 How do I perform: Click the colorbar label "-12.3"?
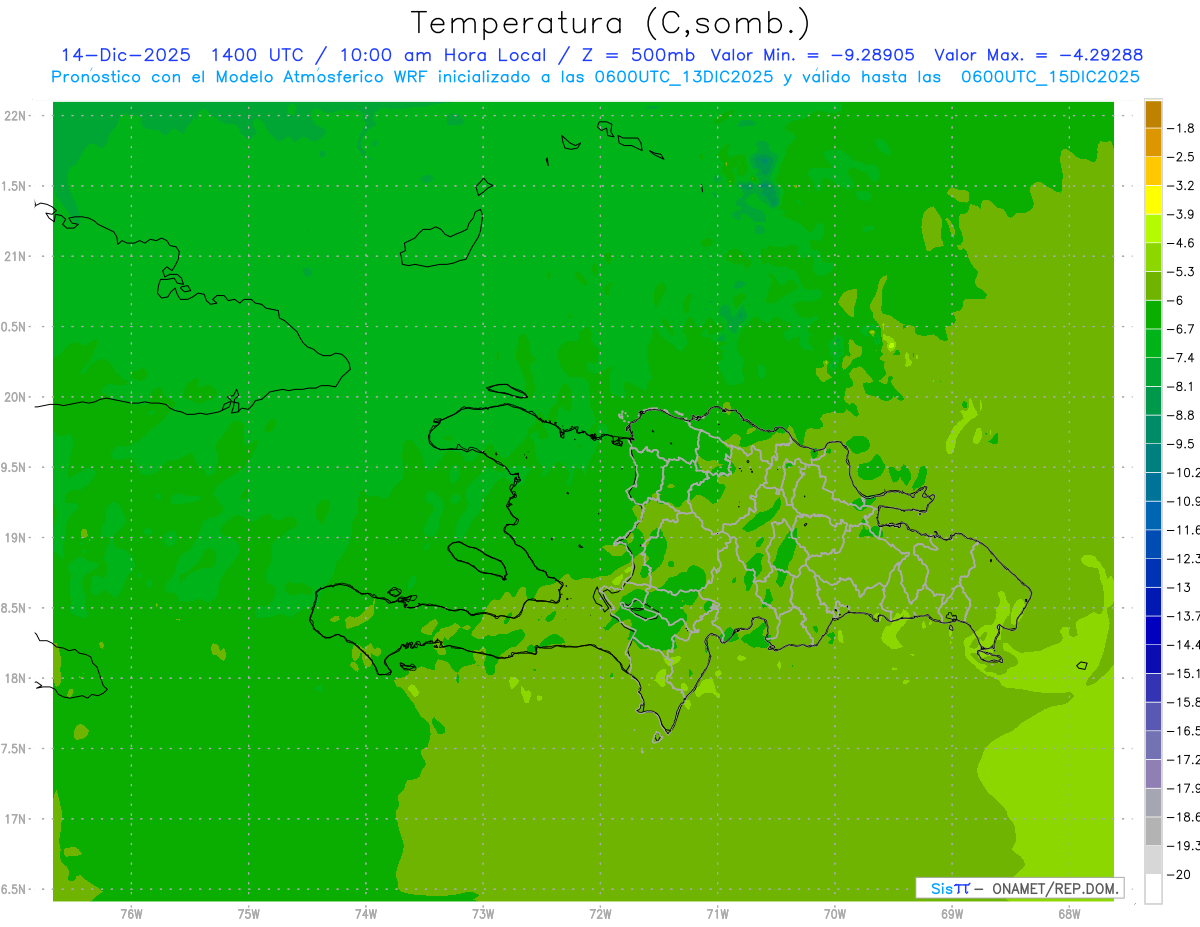tap(1184, 558)
